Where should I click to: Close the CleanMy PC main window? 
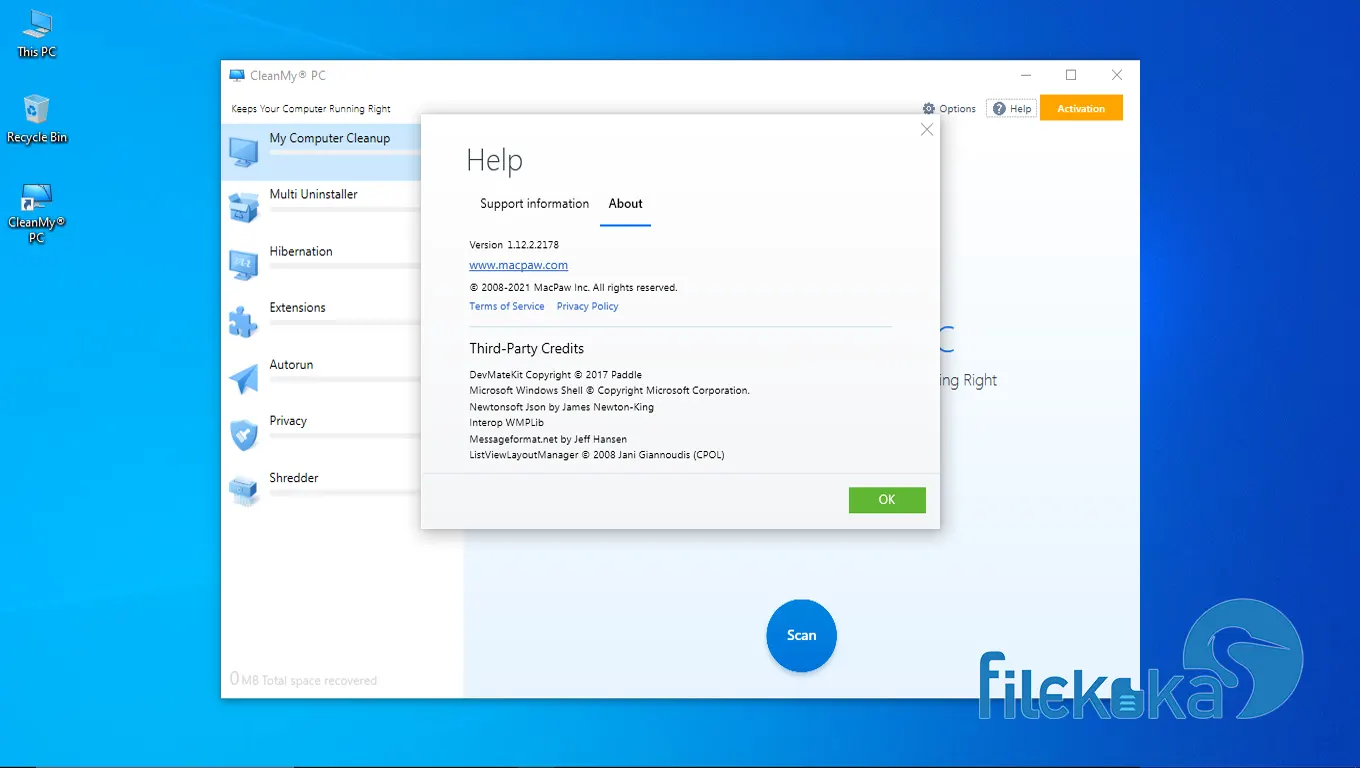[1117, 75]
